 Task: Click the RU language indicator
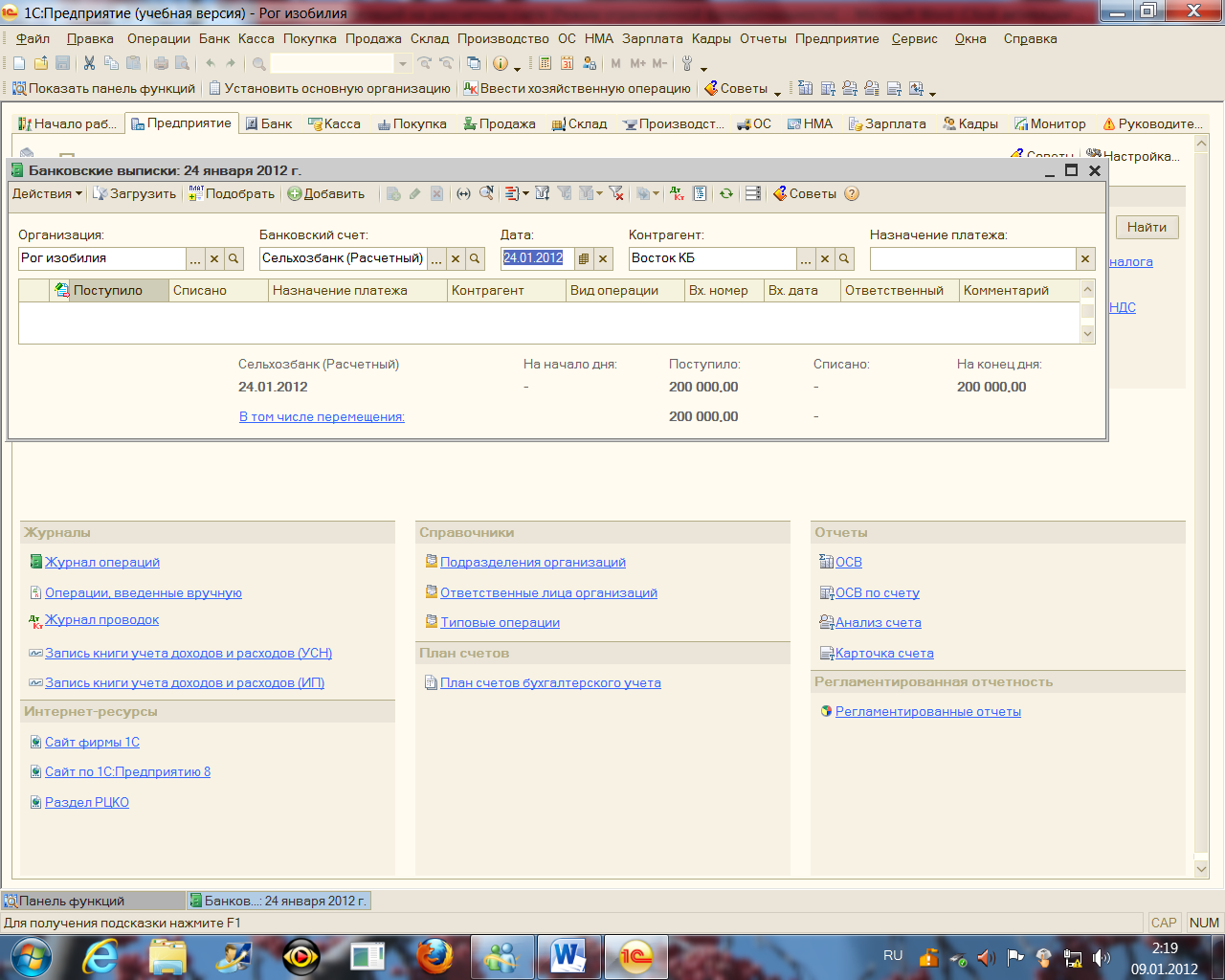pyautogui.click(x=893, y=955)
